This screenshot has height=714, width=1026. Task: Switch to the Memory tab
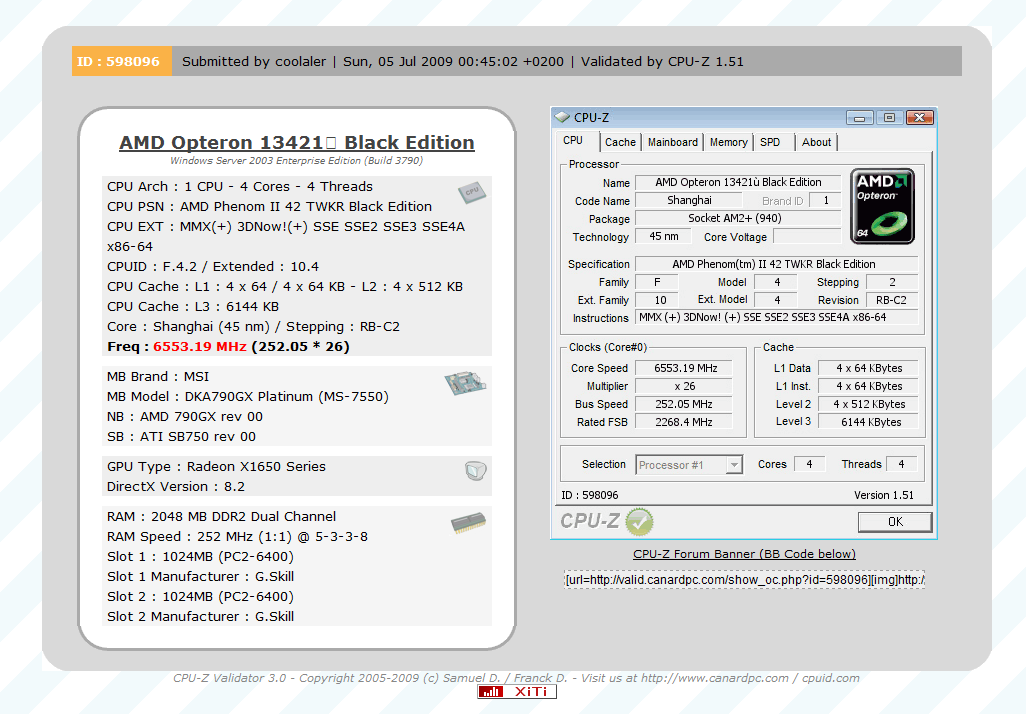click(x=728, y=142)
